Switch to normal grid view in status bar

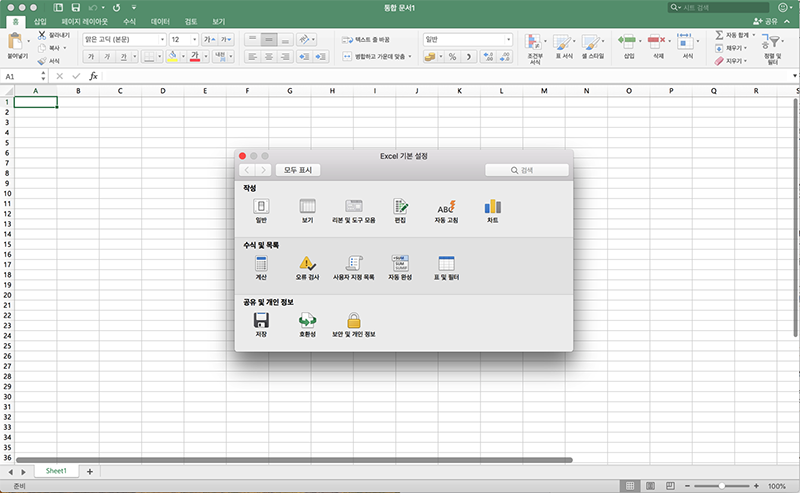pyautogui.click(x=630, y=486)
